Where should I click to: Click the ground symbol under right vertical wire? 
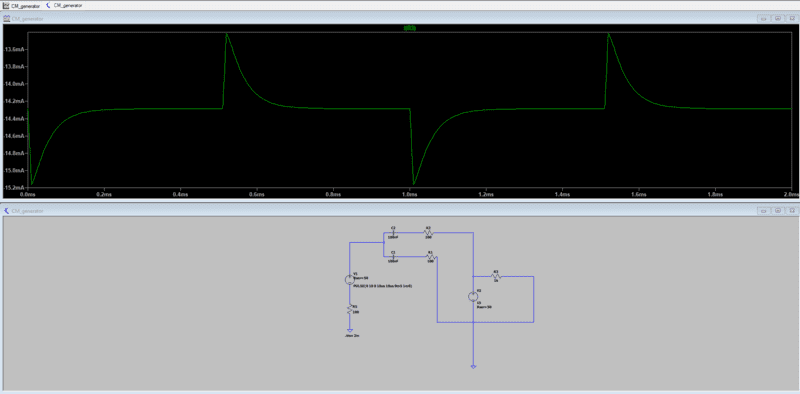473,366
